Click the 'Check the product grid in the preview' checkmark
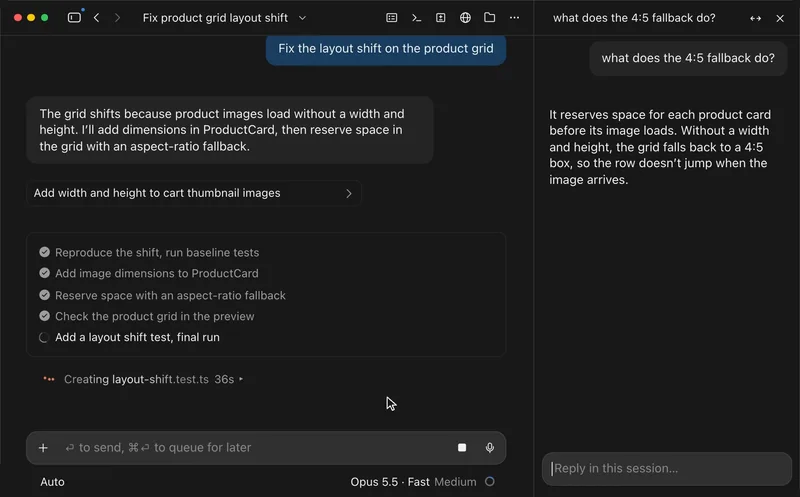This screenshot has height=497, width=800. (44, 316)
